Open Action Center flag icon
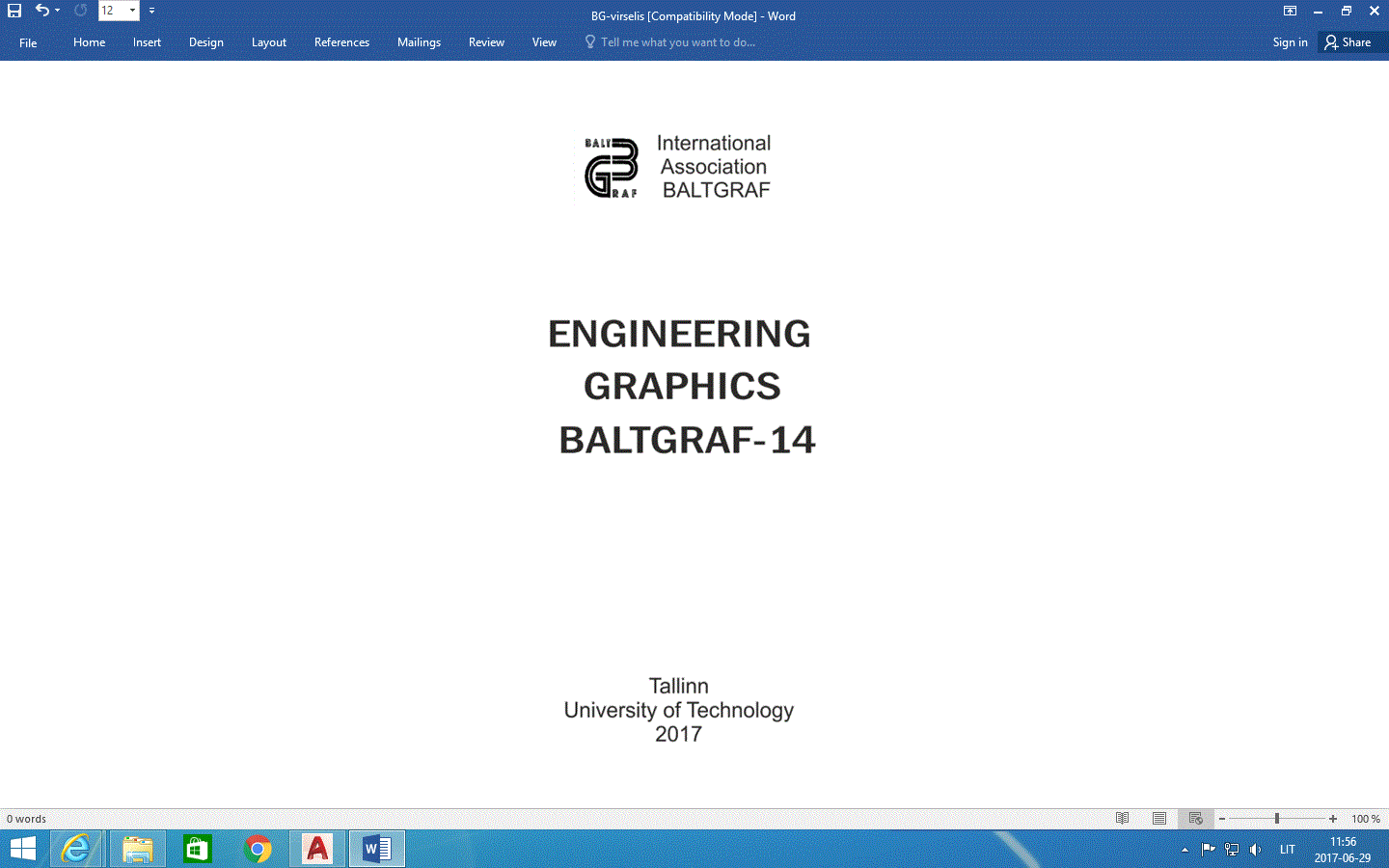 tap(1208, 850)
